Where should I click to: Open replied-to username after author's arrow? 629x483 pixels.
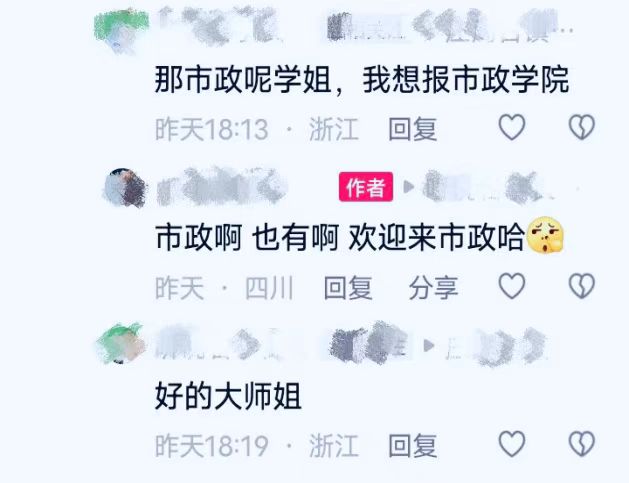487,186
